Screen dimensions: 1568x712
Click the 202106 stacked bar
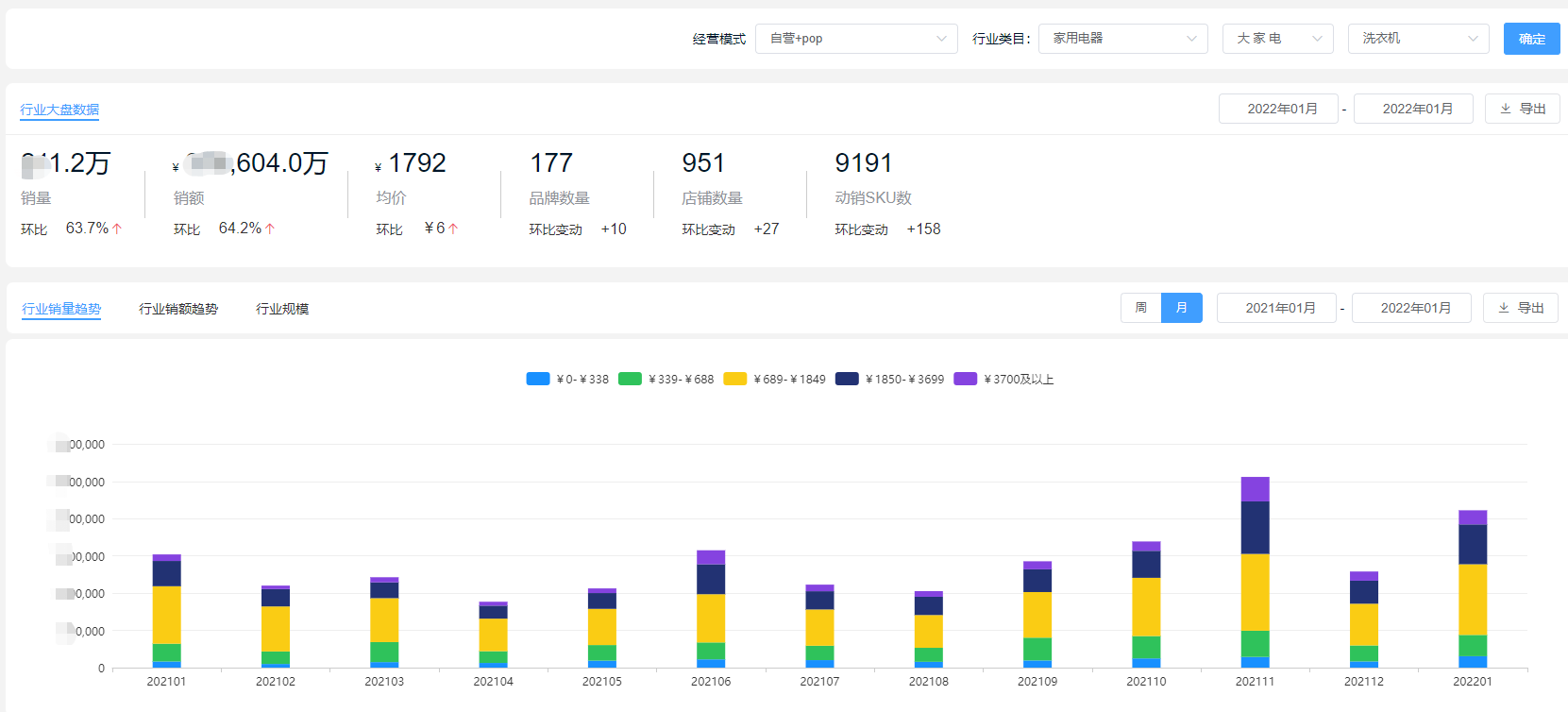click(x=711, y=609)
